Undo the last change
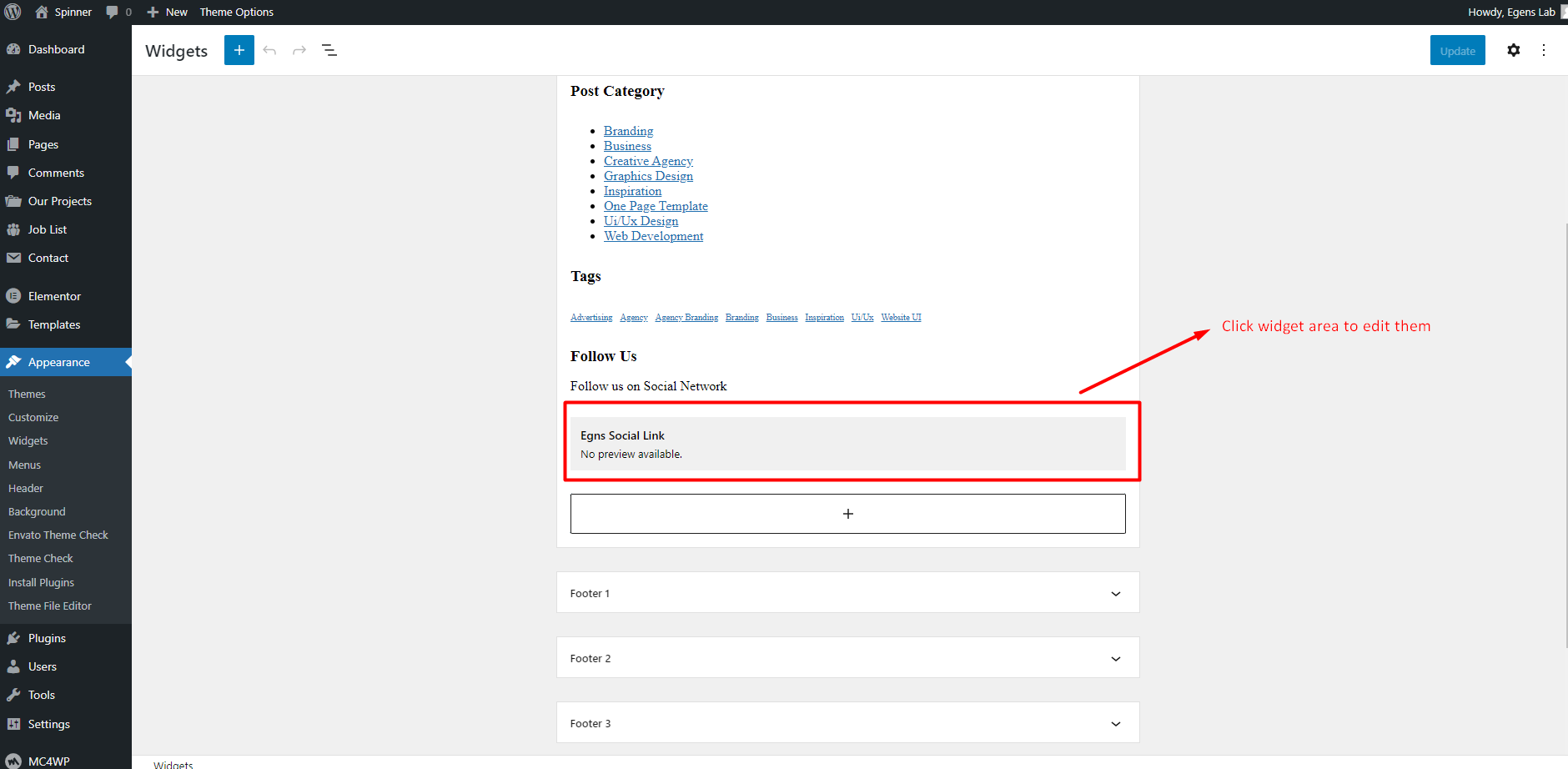The height and width of the screenshot is (769, 1568). 269,50
